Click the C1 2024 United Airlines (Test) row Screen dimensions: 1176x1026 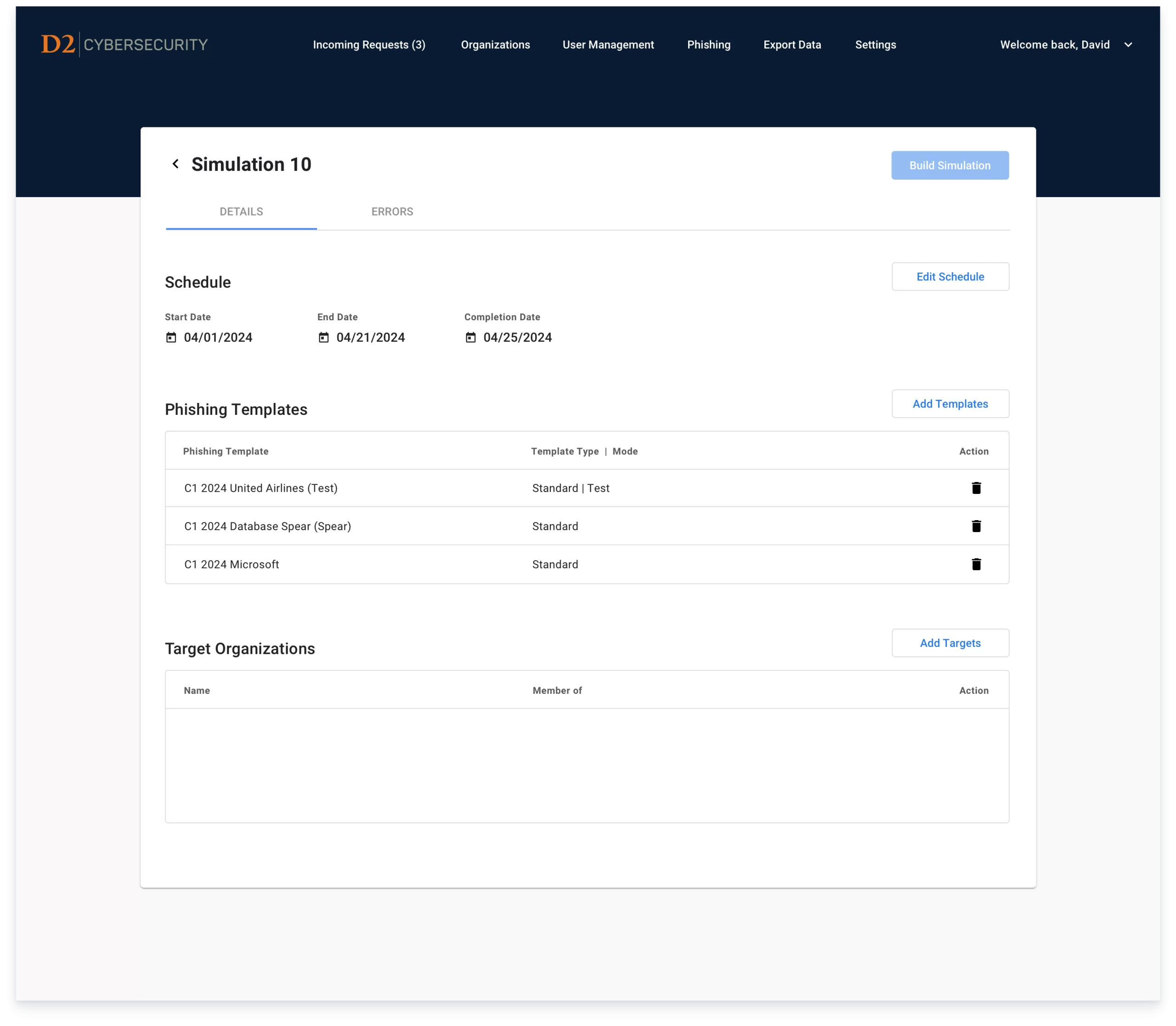click(x=587, y=488)
